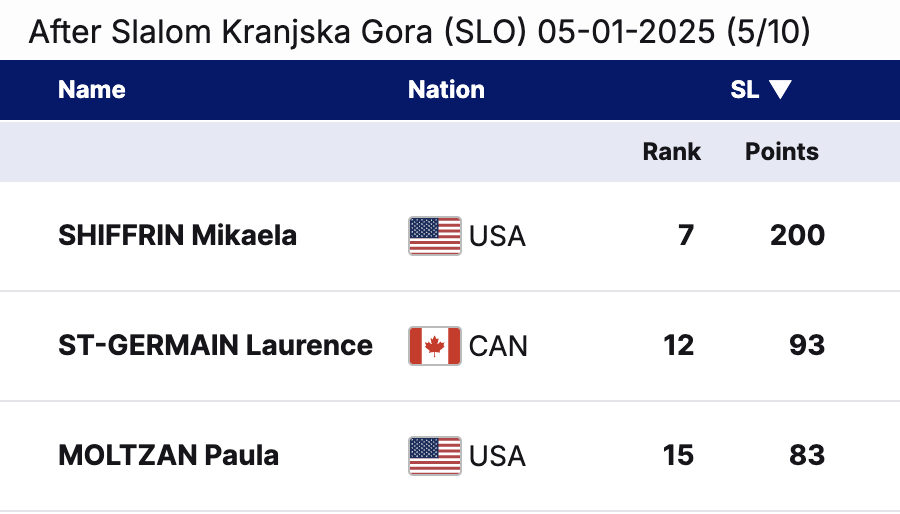This screenshot has width=900, height=514.
Task: Sort by the Name column header
Action: coord(92,90)
